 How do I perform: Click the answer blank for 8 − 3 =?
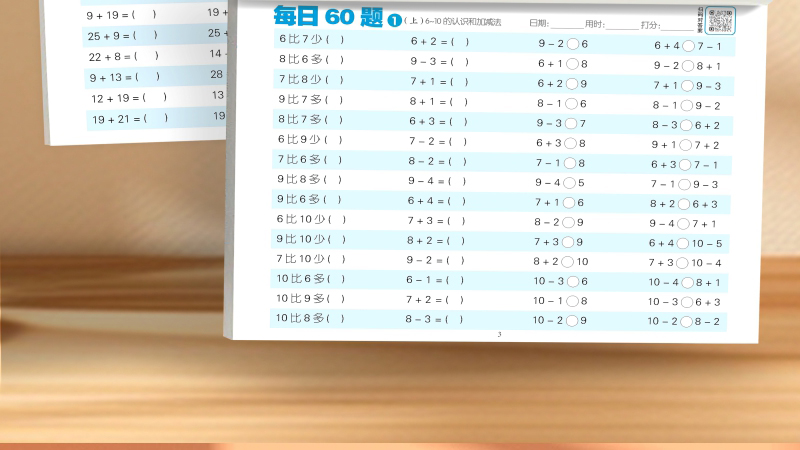[455, 320]
